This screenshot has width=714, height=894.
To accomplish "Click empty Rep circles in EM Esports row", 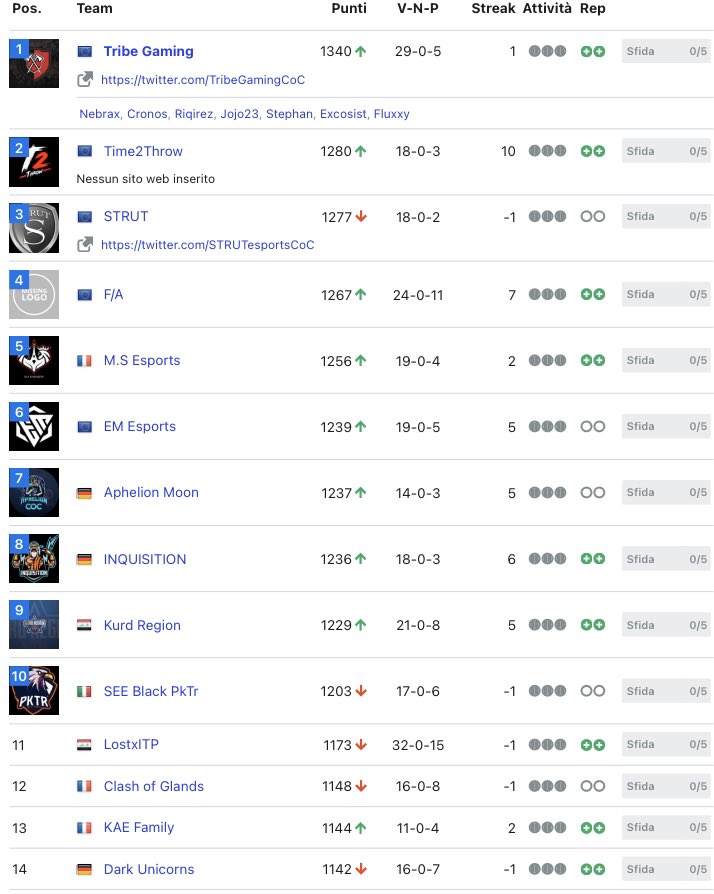I will point(593,426).
